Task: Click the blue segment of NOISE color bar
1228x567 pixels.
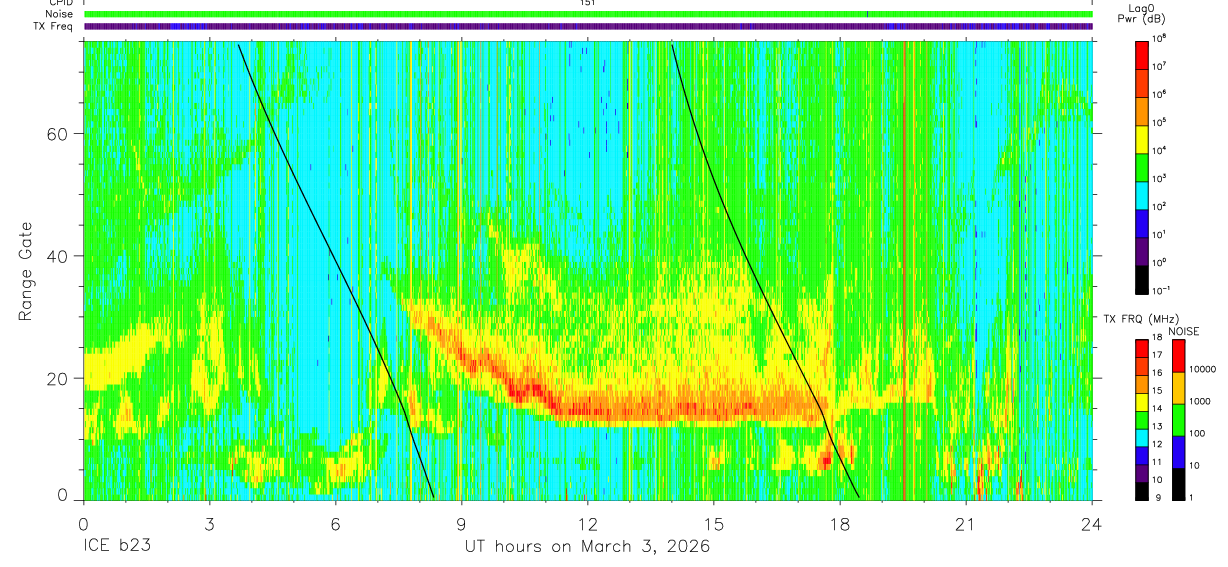Action: point(1178,451)
